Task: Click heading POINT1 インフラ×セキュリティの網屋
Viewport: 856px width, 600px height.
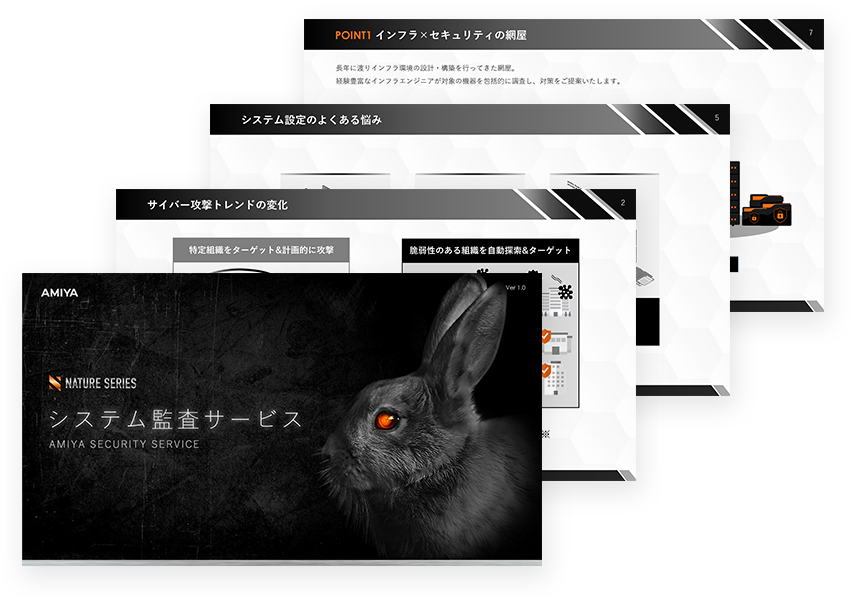Action: pos(431,35)
